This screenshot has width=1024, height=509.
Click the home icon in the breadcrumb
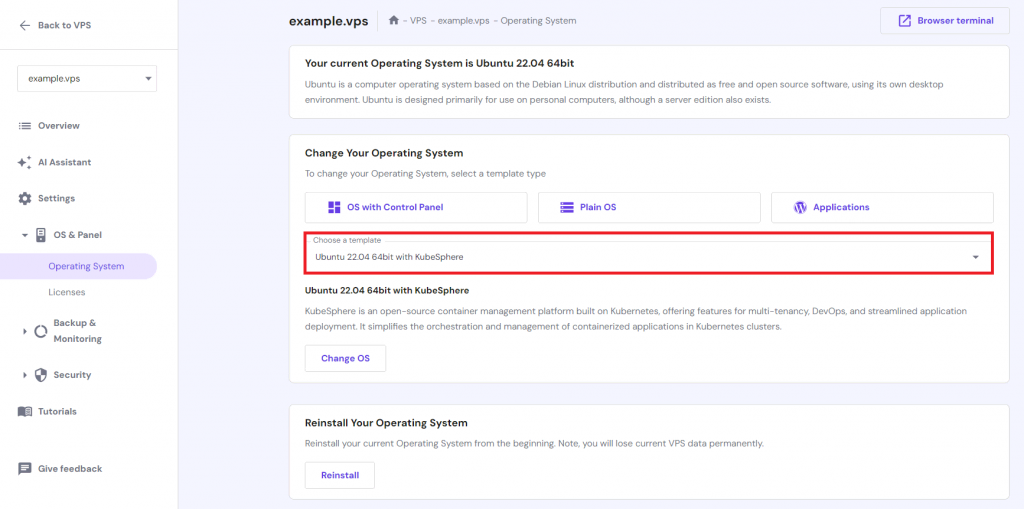click(x=393, y=20)
